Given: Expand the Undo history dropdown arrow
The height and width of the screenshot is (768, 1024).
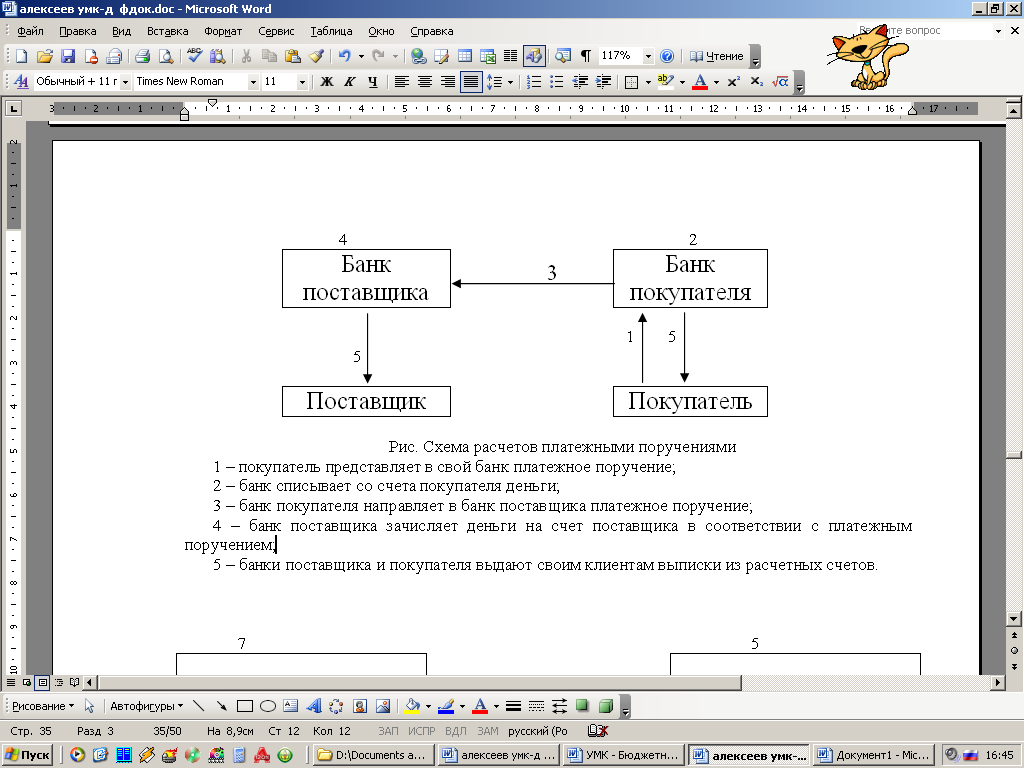Looking at the screenshot, I should 361,56.
